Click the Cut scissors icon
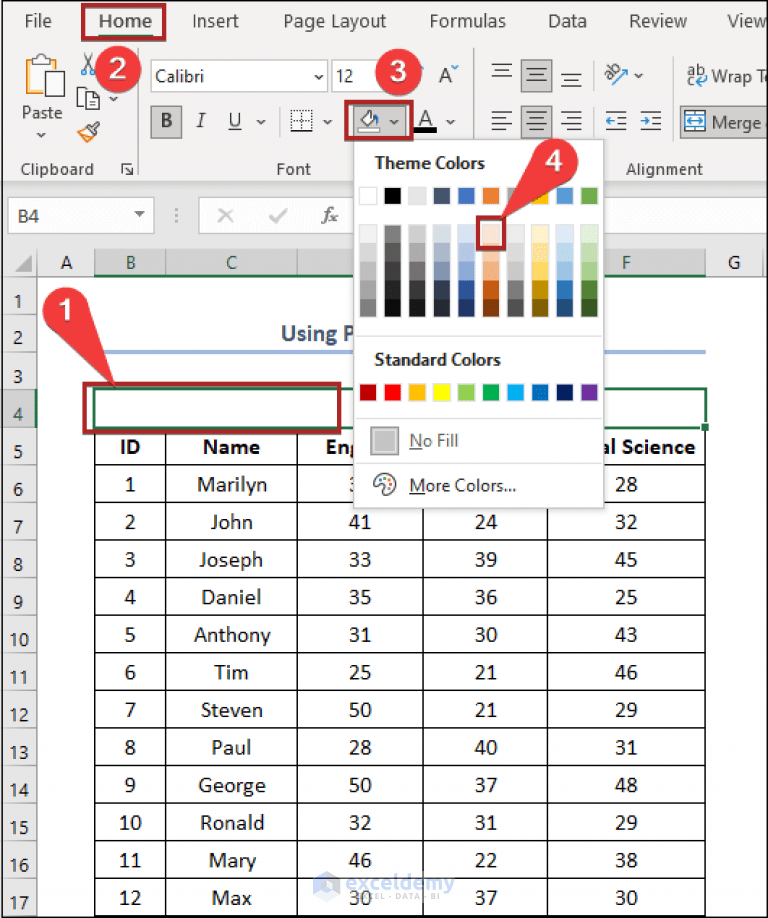768x918 pixels. coord(87,64)
